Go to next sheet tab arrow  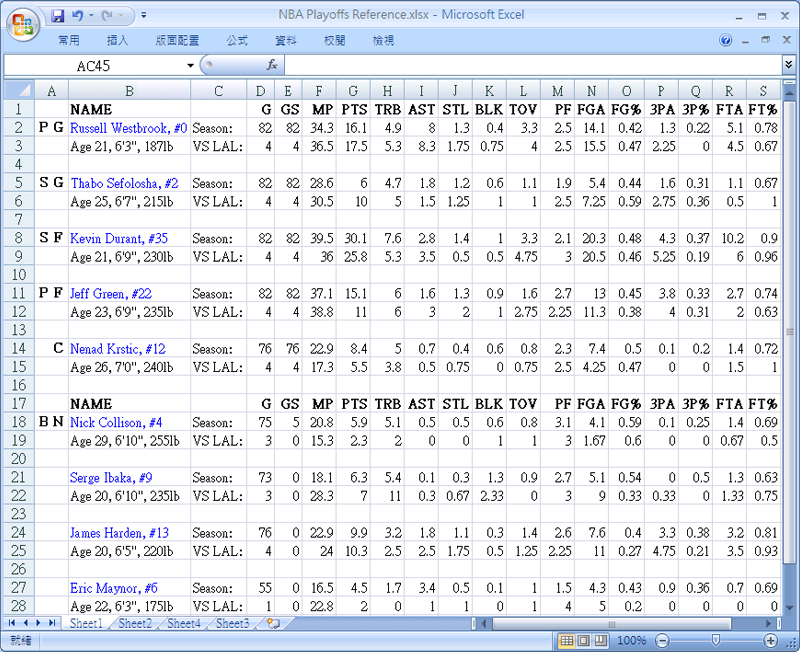[38, 622]
